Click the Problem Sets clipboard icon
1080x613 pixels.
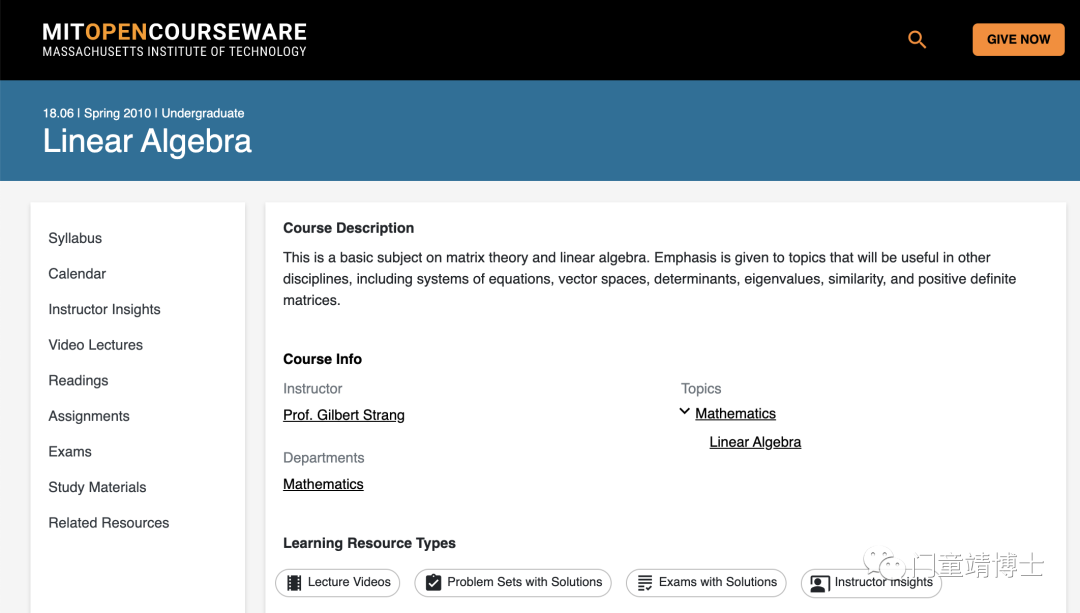coord(433,583)
